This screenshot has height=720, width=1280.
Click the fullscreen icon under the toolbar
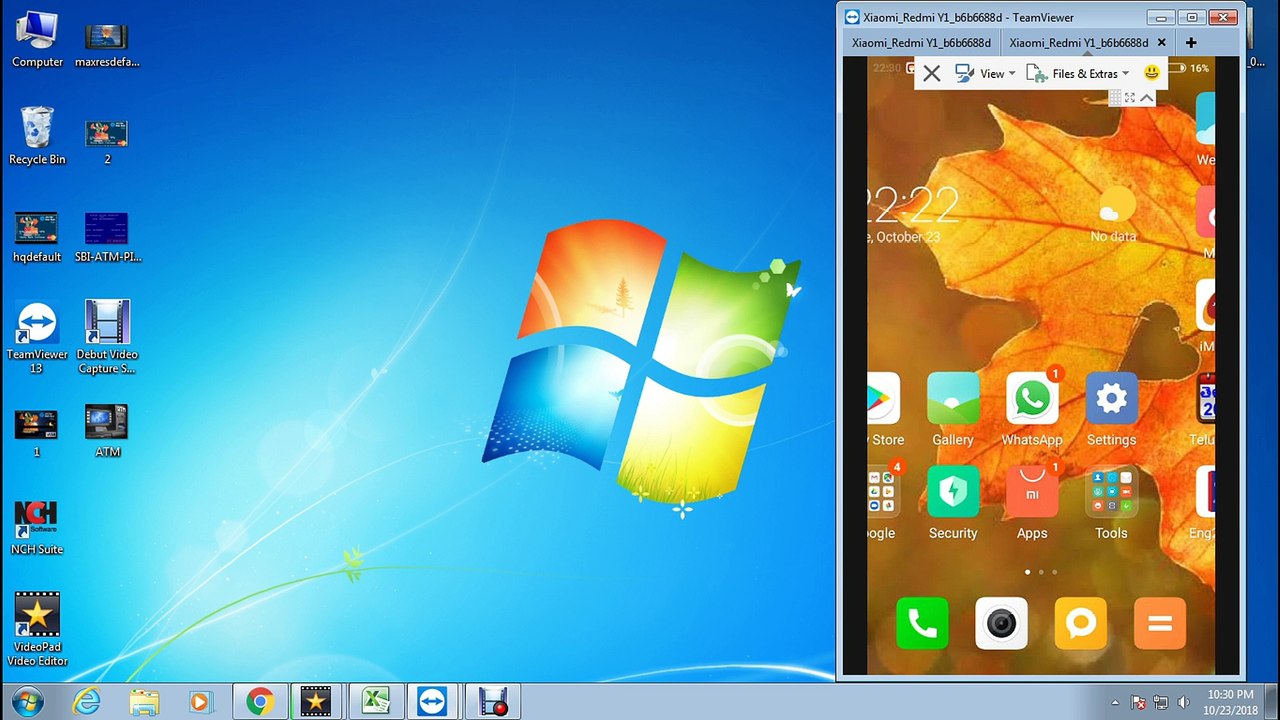(x=1130, y=97)
